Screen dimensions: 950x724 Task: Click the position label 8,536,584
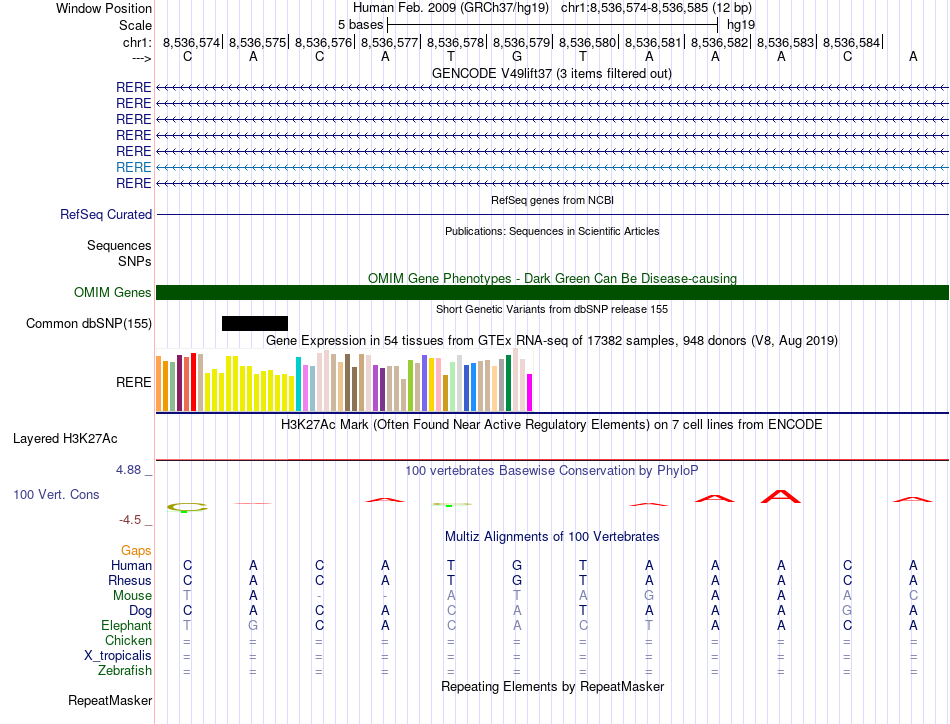coord(851,42)
